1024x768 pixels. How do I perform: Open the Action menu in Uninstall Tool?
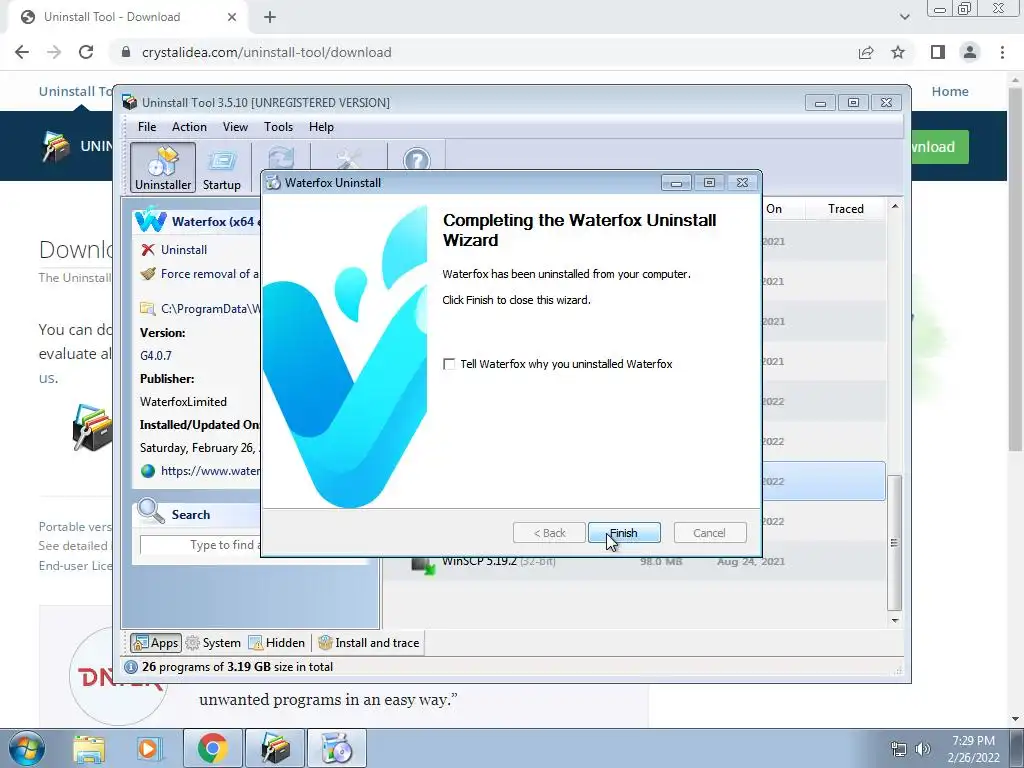(x=189, y=127)
